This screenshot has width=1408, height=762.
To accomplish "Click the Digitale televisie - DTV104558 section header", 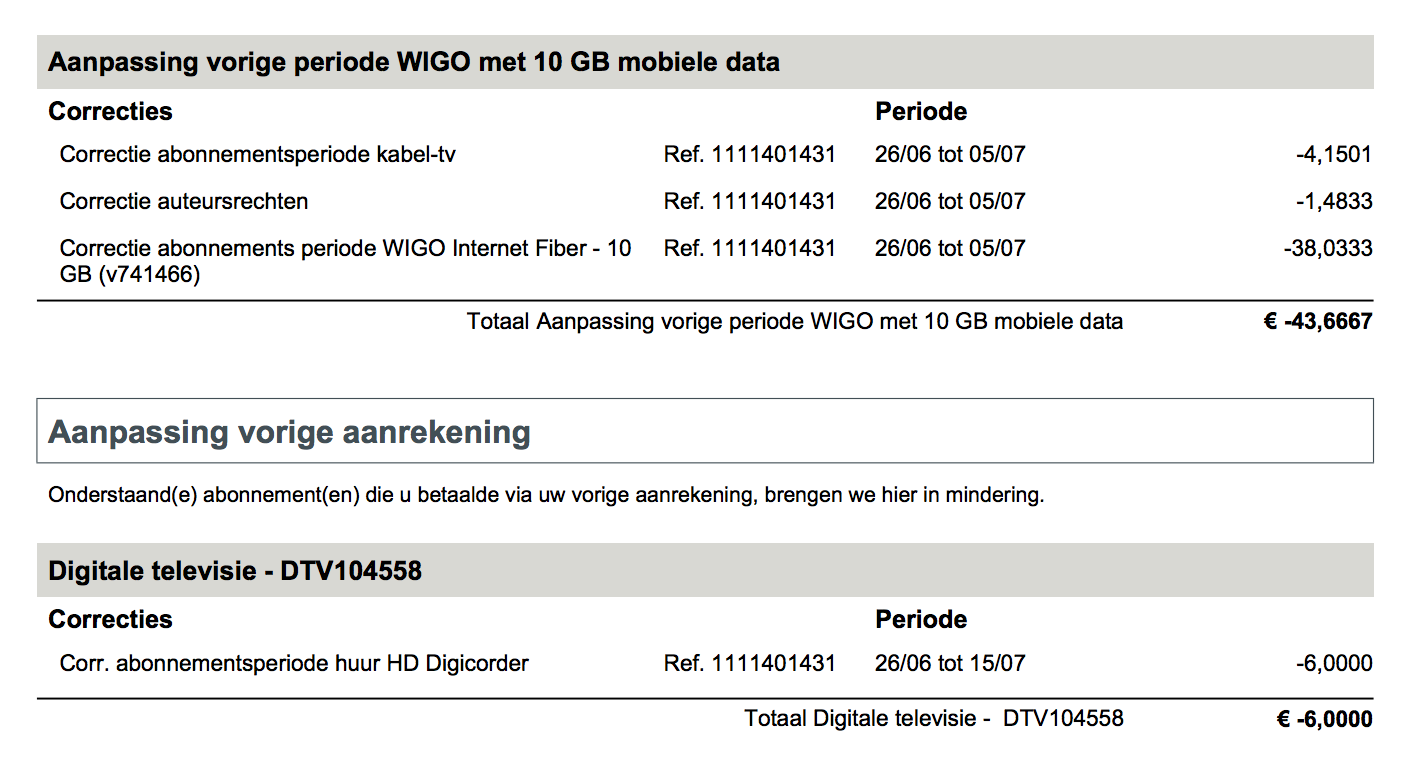I will coord(235,571).
